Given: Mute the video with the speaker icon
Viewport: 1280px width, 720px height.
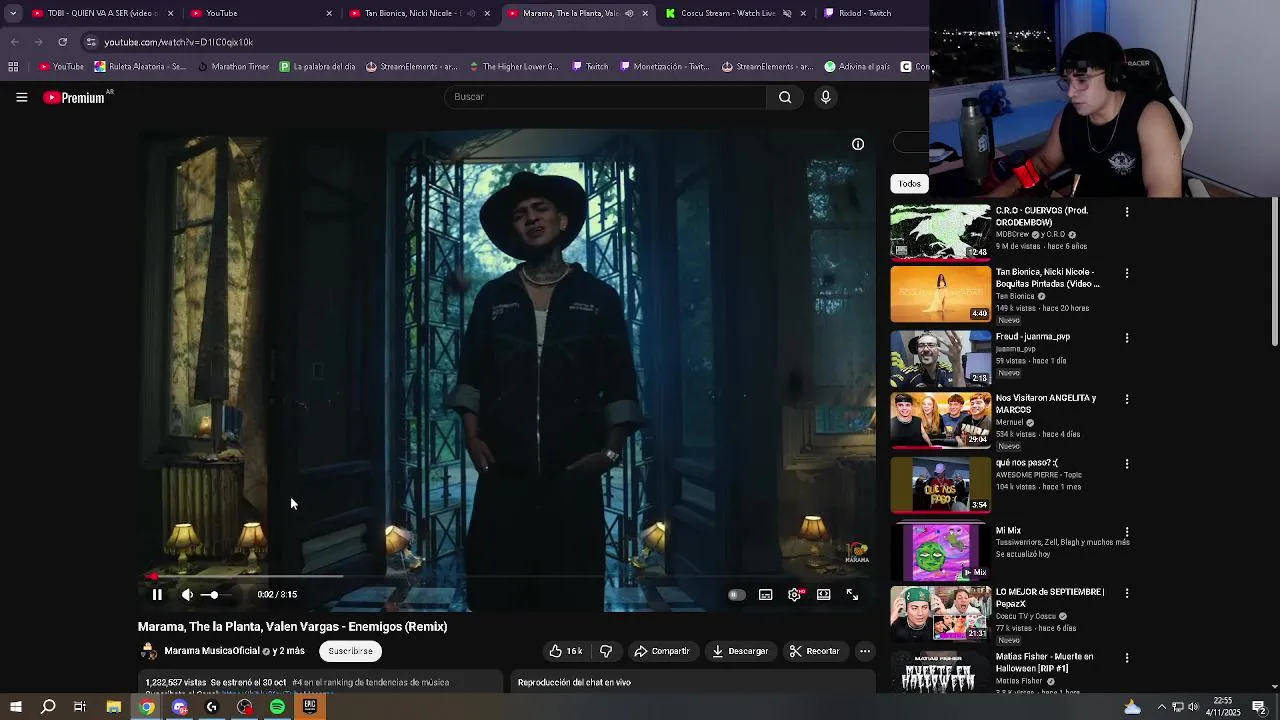Looking at the screenshot, I should click(x=187, y=594).
